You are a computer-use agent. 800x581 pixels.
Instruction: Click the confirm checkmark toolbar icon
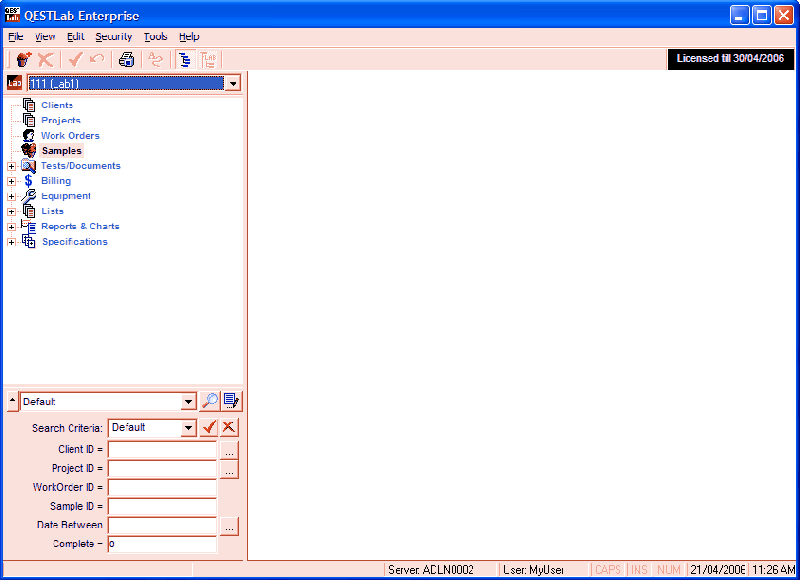click(74, 59)
